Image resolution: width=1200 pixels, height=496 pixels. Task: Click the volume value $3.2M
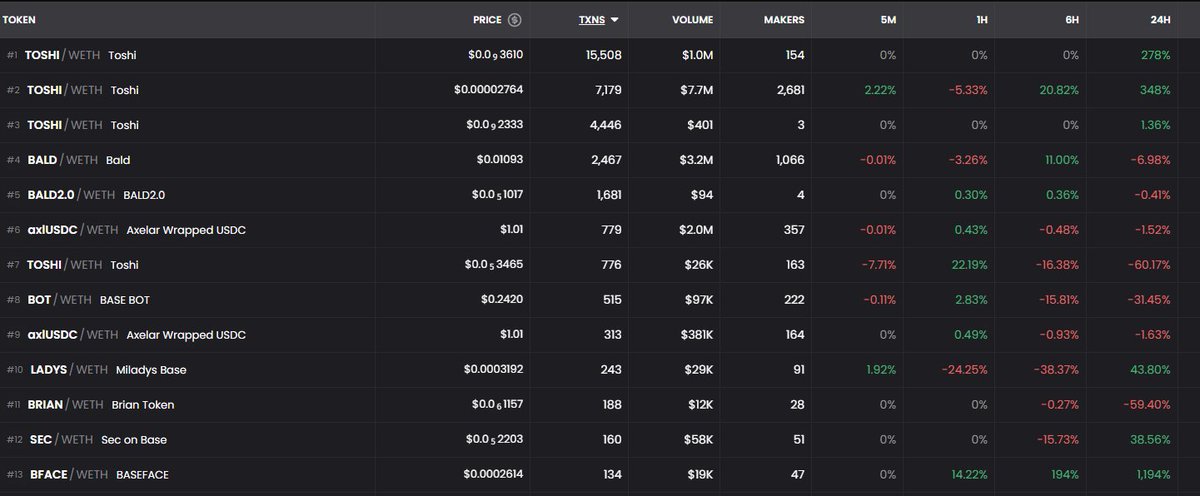[x=696, y=160]
